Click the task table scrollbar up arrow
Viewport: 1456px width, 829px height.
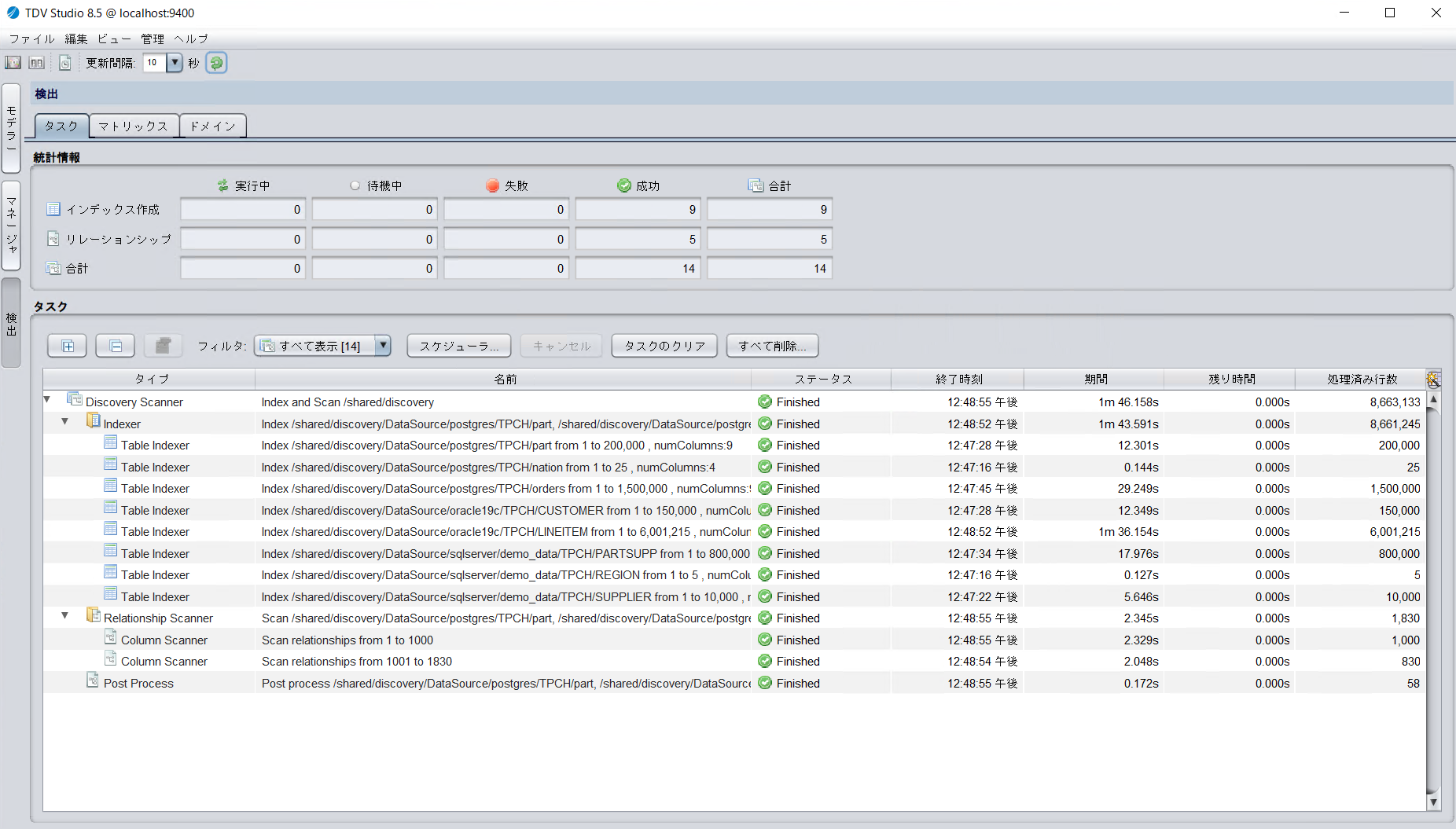click(x=1434, y=399)
